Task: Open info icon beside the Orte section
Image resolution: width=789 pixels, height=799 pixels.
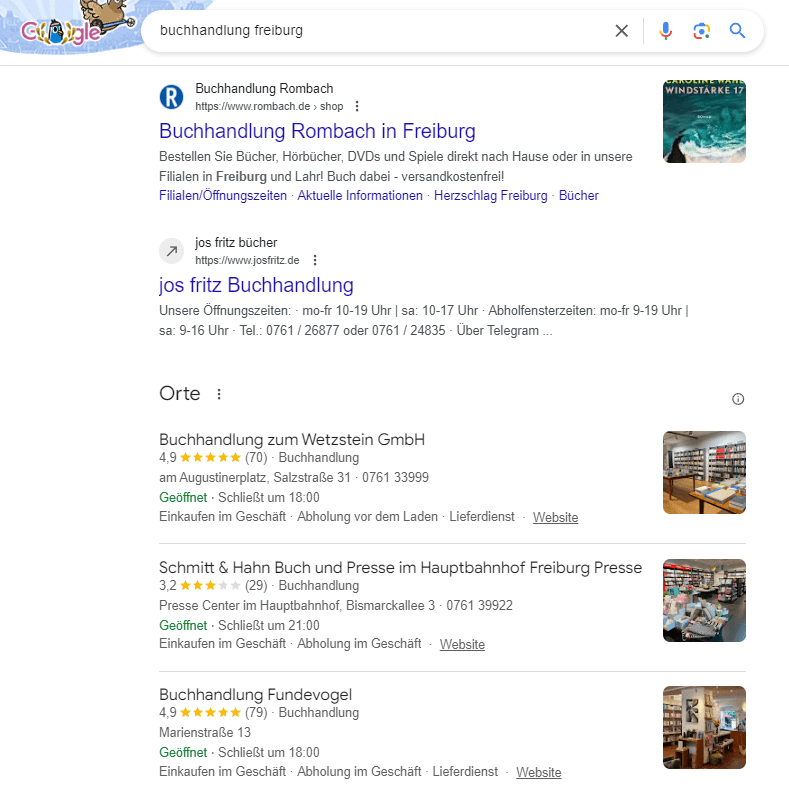Action: (x=738, y=399)
